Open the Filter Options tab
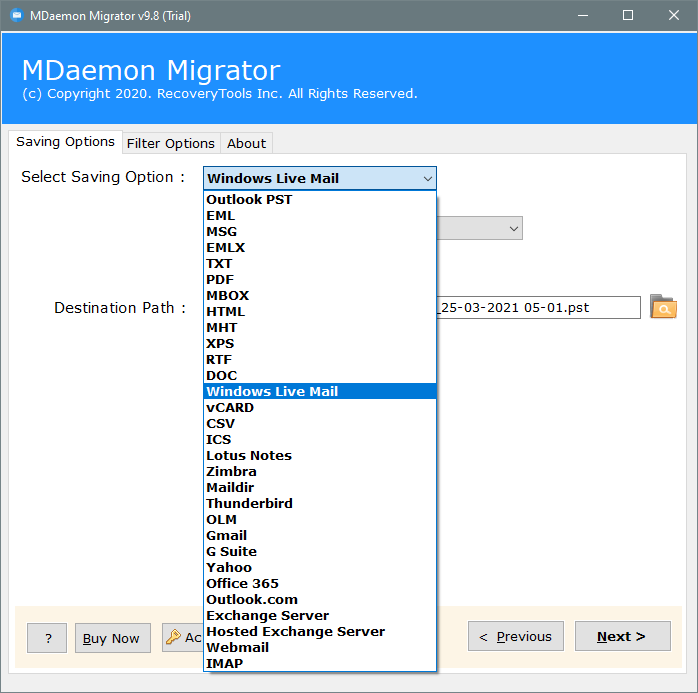698x693 pixels. (x=171, y=143)
